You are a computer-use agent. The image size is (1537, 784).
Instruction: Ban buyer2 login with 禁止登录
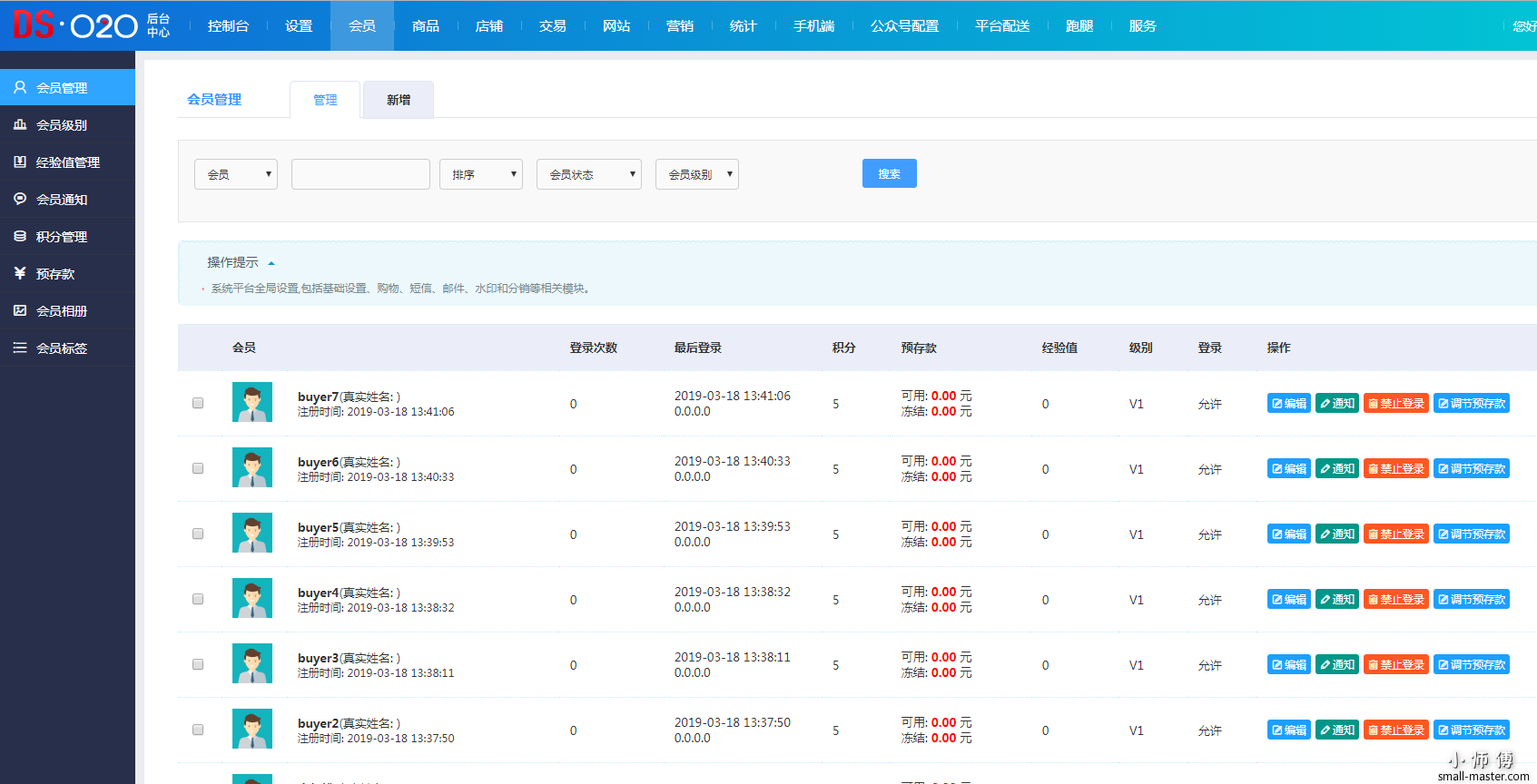pos(1396,730)
